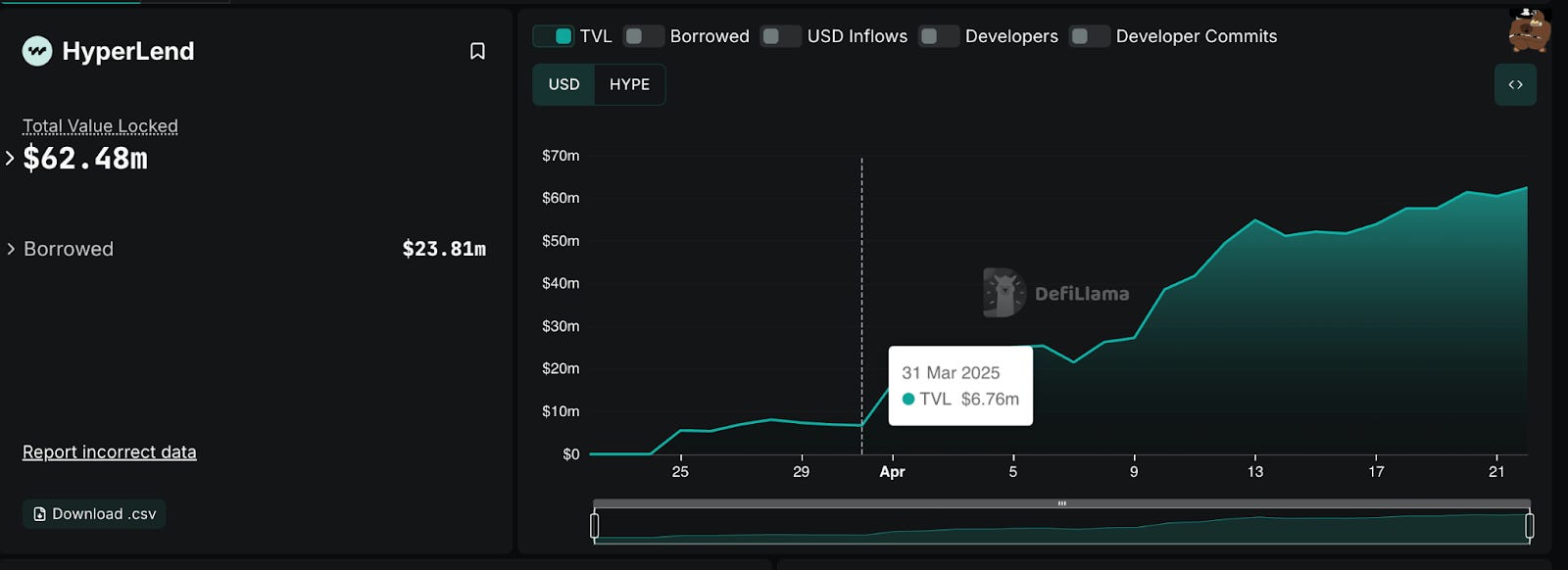Bookmark the HyperLend protocol
Image resolution: width=1568 pixels, height=570 pixels.
pos(477,51)
